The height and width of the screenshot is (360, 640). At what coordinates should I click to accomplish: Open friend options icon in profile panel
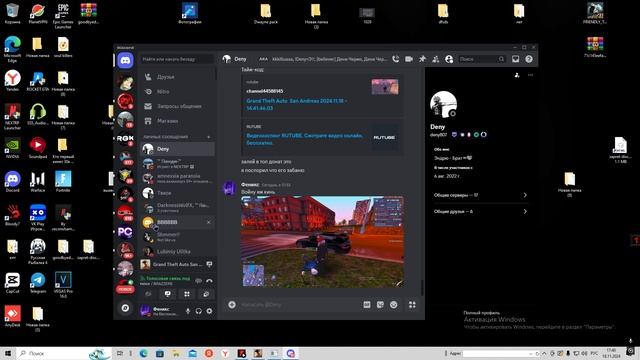click(x=517, y=75)
